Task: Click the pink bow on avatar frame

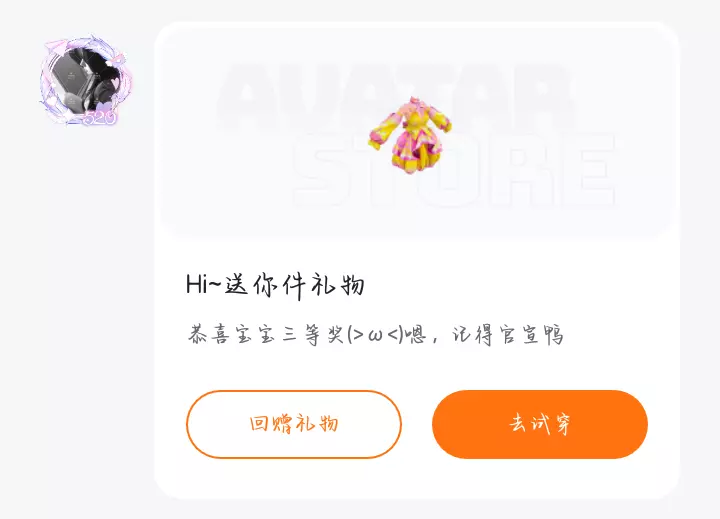Action: (x=117, y=60)
